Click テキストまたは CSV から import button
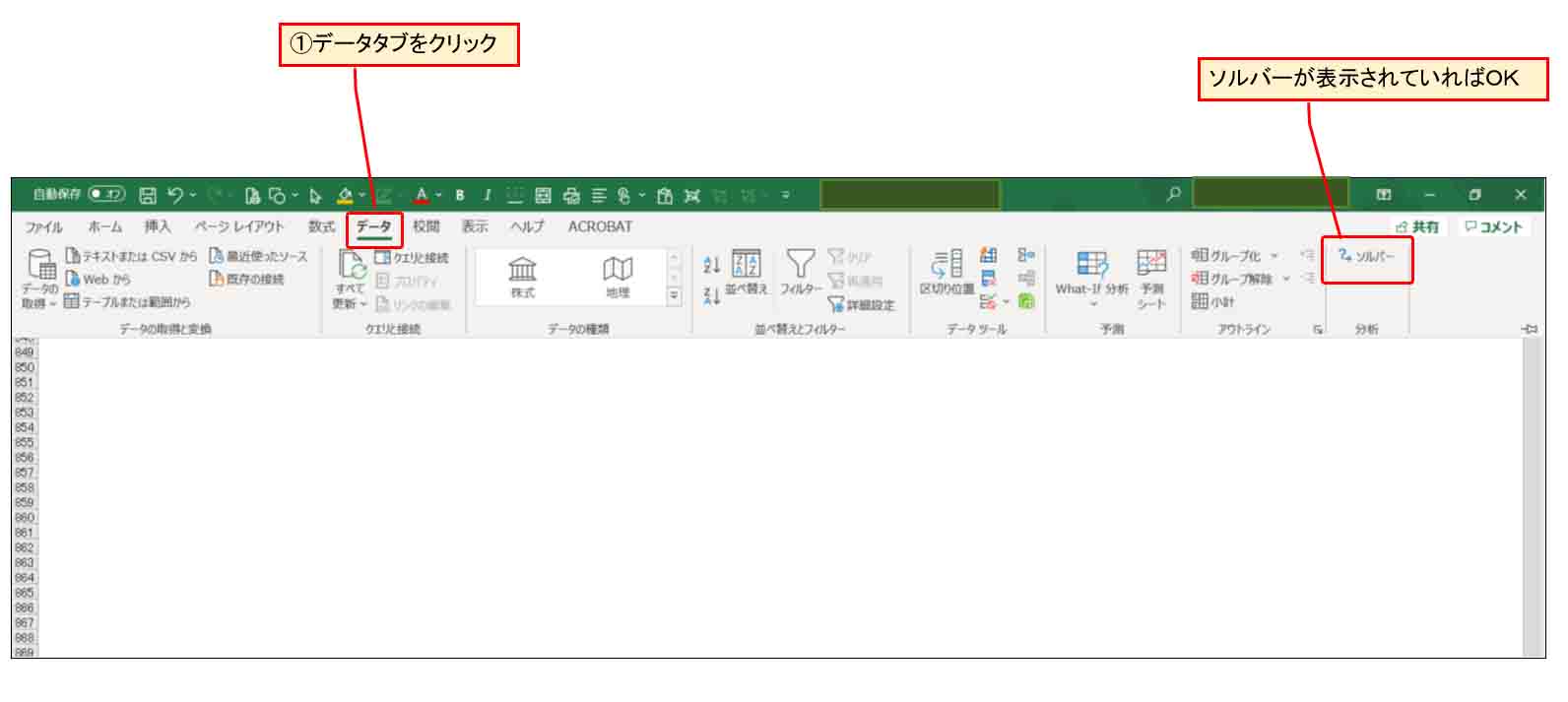Viewport: 1568px width, 702px height. 131,256
